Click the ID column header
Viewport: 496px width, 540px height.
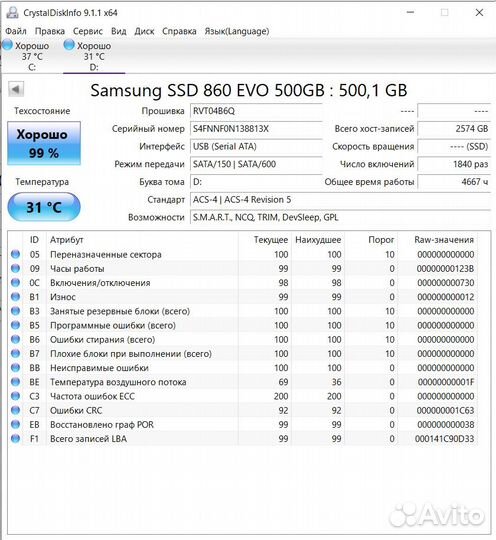(34, 240)
